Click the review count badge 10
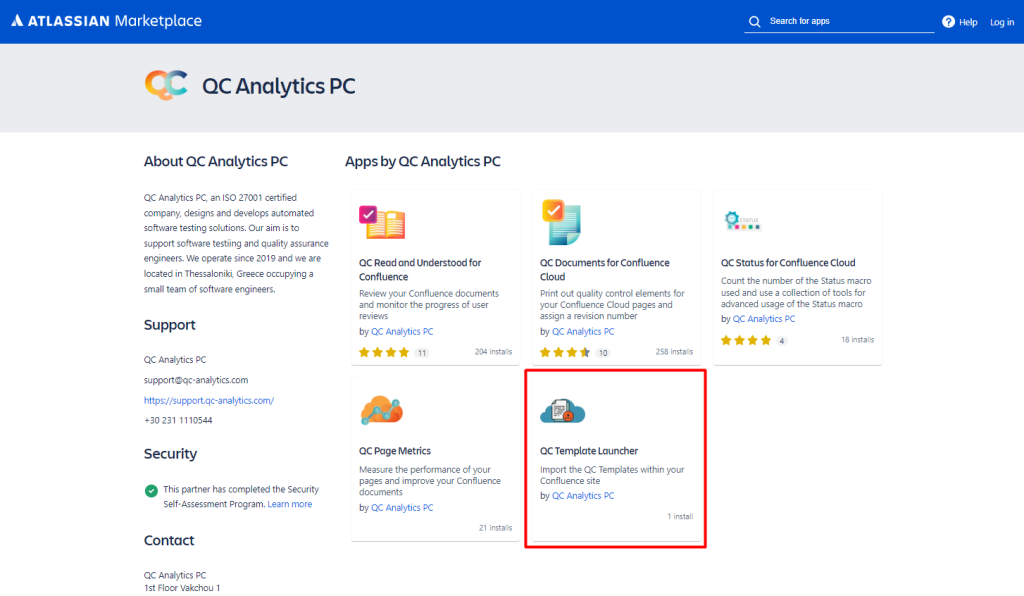 (603, 353)
